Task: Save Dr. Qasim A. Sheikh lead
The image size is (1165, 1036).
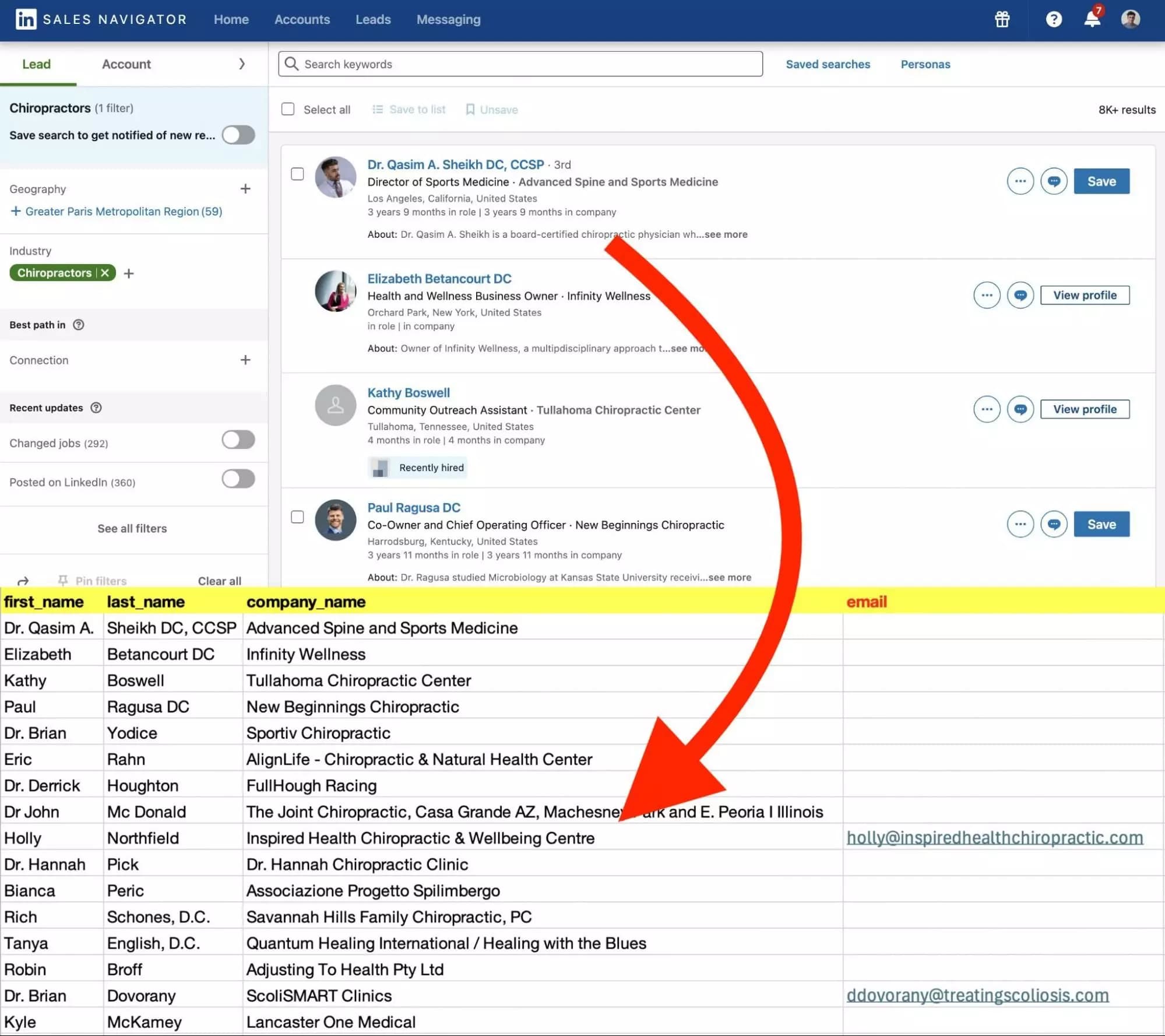Action: (1101, 181)
